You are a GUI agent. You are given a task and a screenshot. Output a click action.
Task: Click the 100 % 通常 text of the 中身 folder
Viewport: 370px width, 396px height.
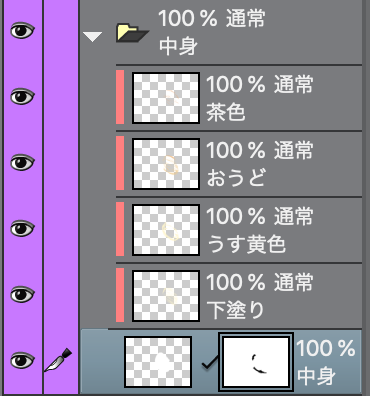tap(212, 18)
